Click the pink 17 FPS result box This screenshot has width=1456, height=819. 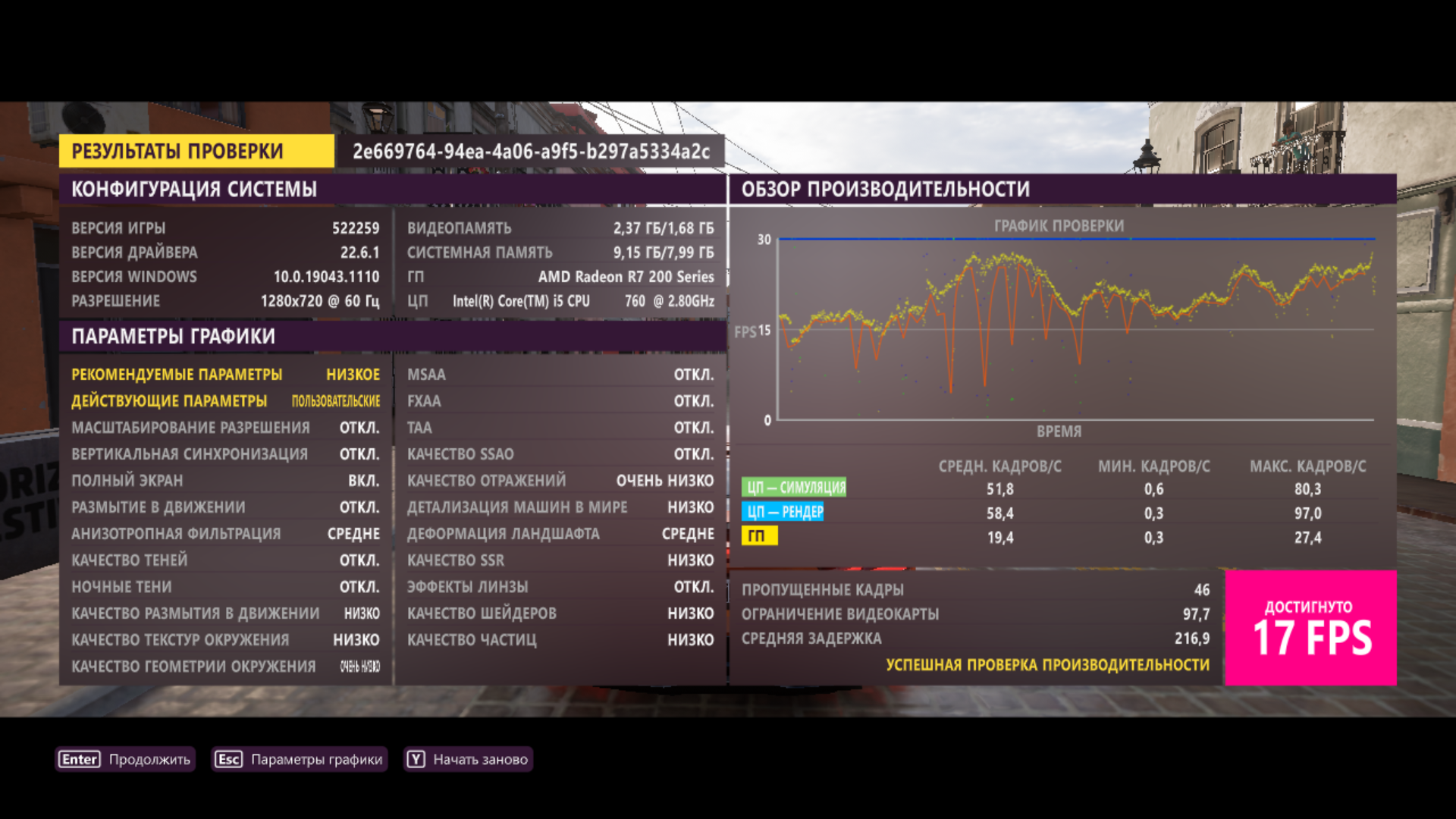tap(1310, 628)
